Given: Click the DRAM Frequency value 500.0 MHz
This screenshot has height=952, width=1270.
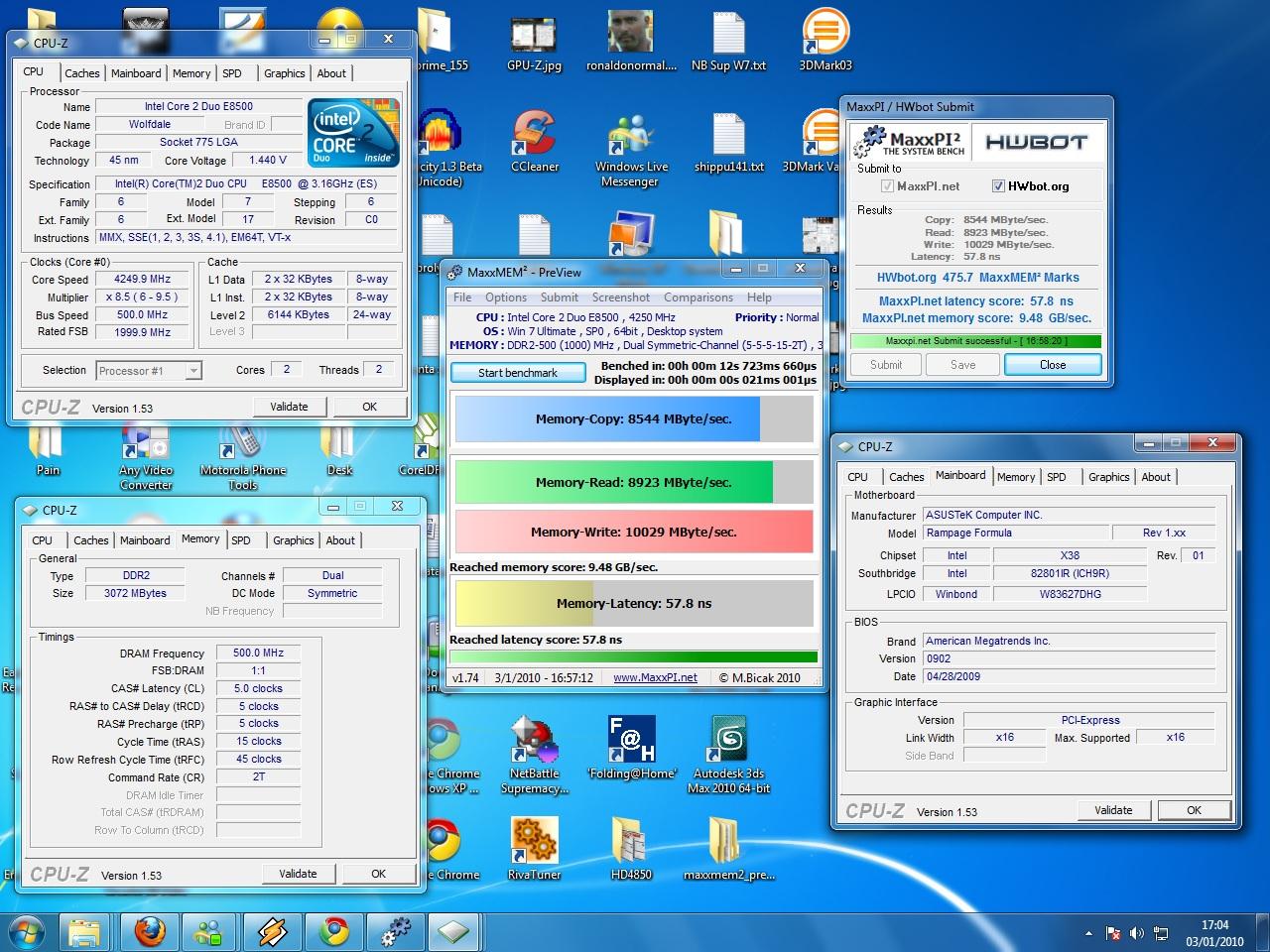Looking at the screenshot, I should (258, 654).
